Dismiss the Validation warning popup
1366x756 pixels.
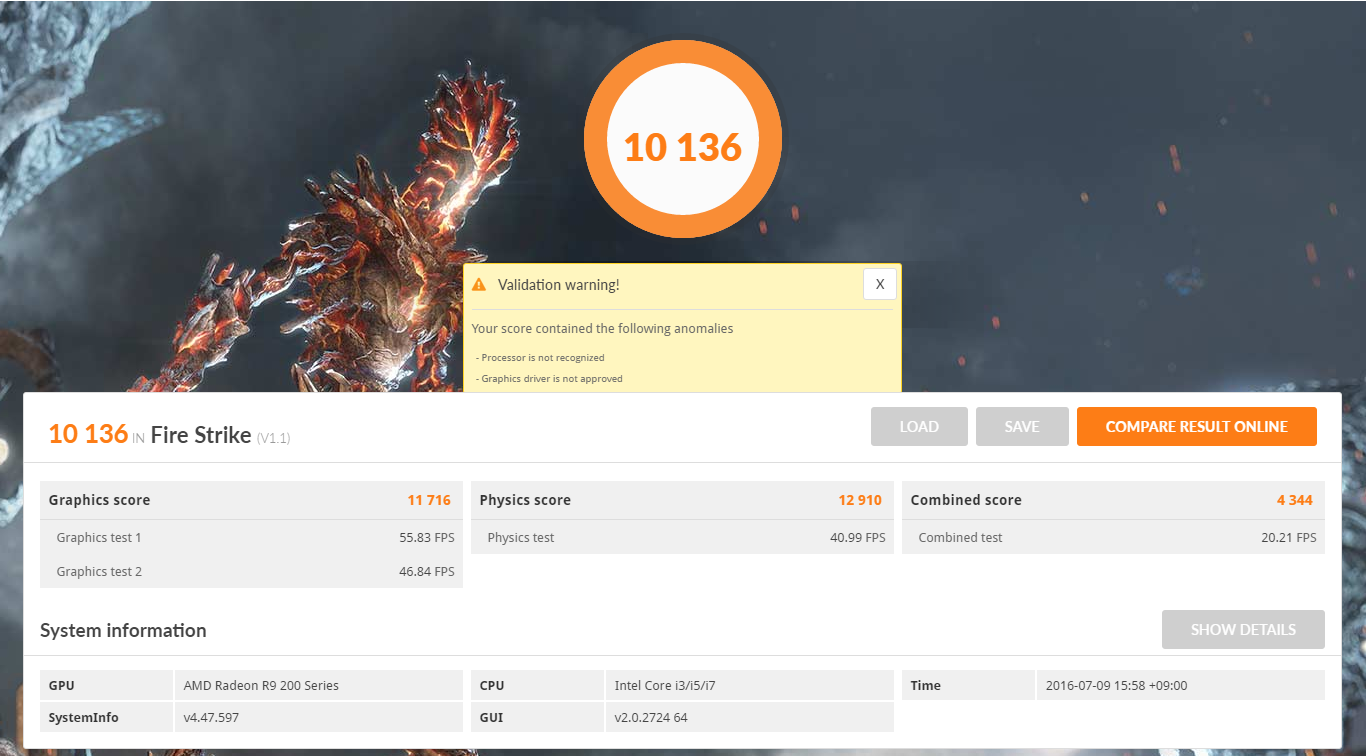pyautogui.click(x=879, y=284)
